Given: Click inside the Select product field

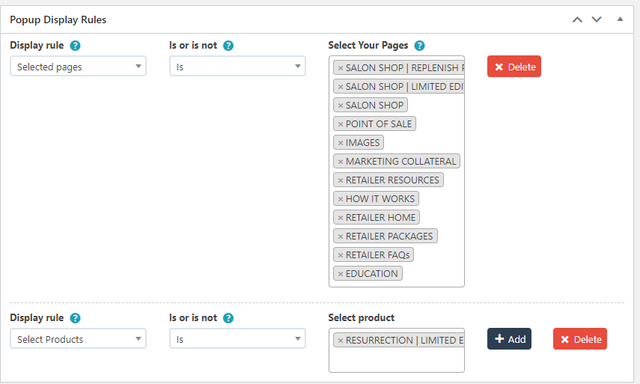Looking at the screenshot, I should tap(396, 359).
